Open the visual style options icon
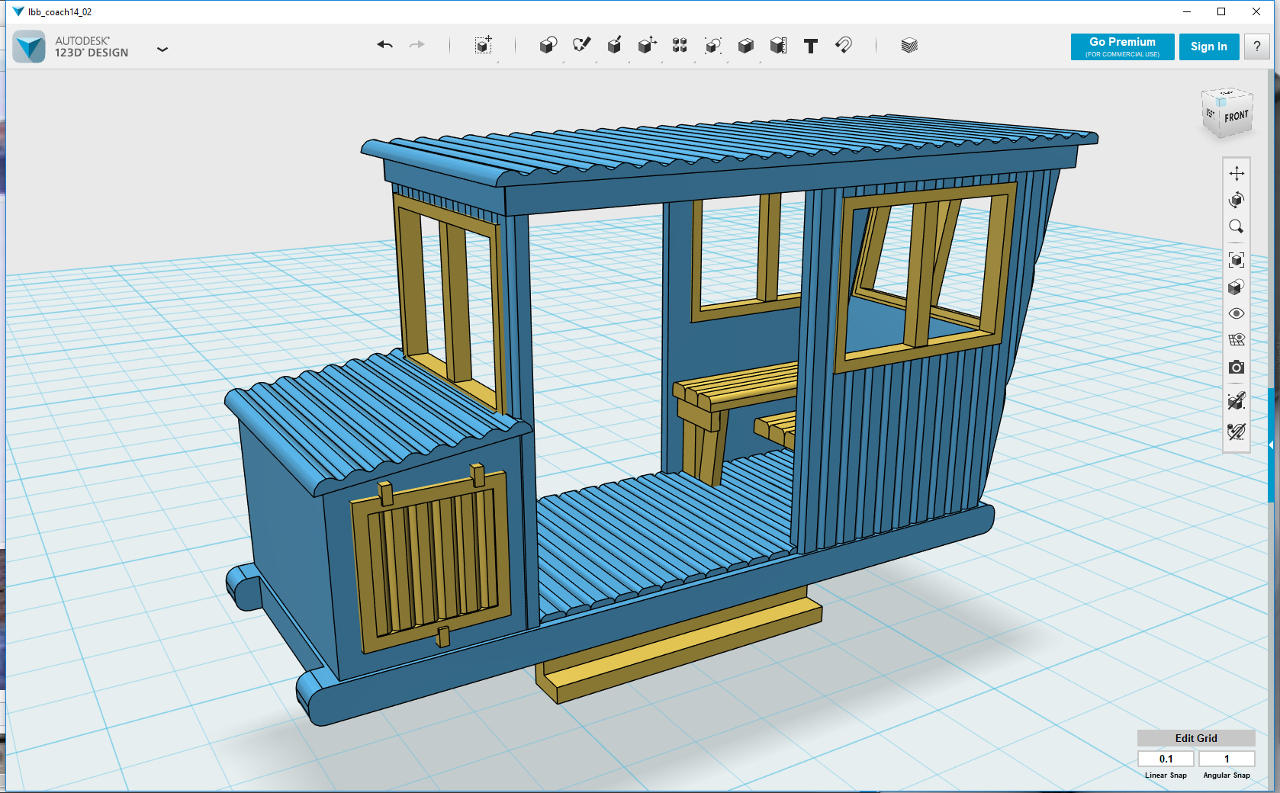The image size is (1280, 793). (x=1237, y=287)
